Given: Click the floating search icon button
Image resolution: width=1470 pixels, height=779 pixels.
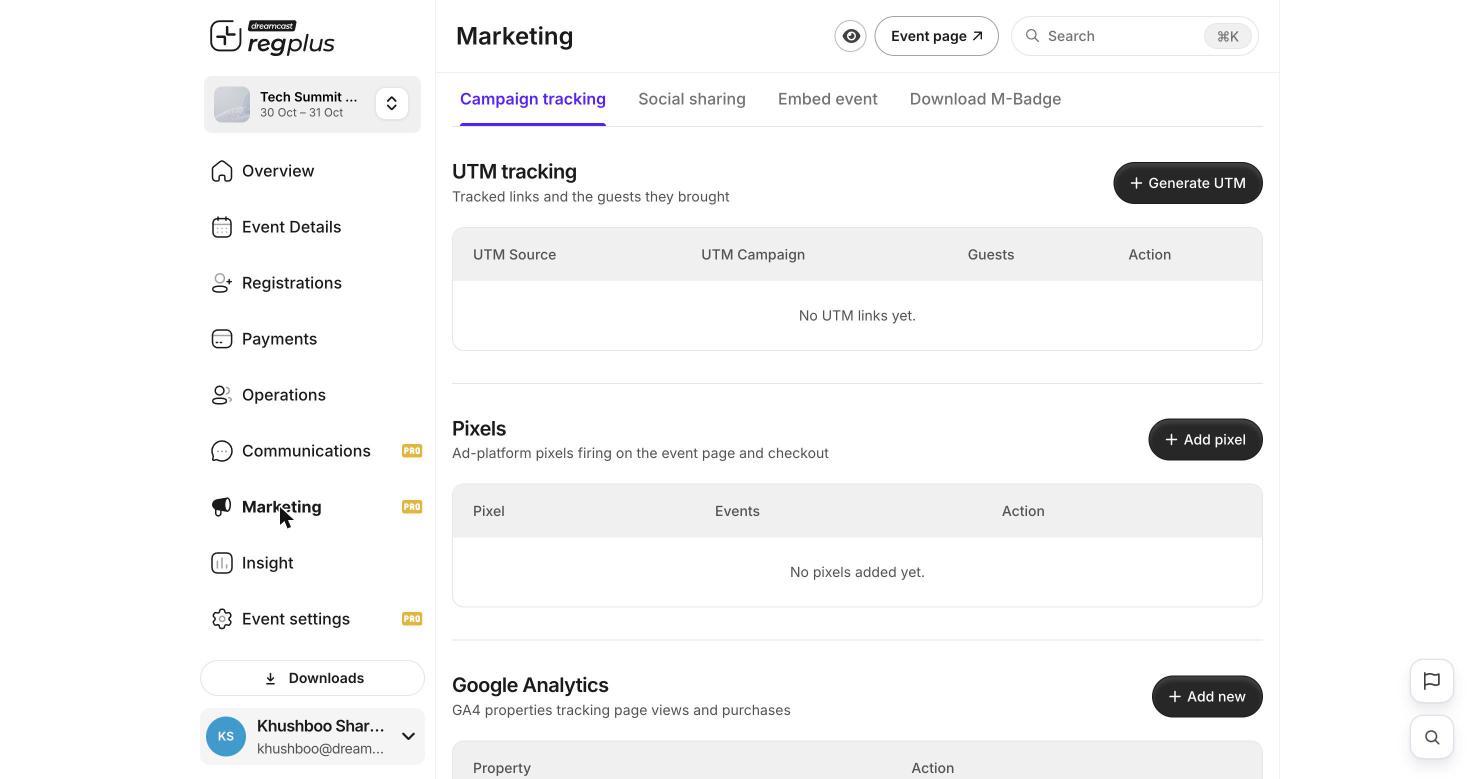Looking at the screenshot, I should (1432, 737).
